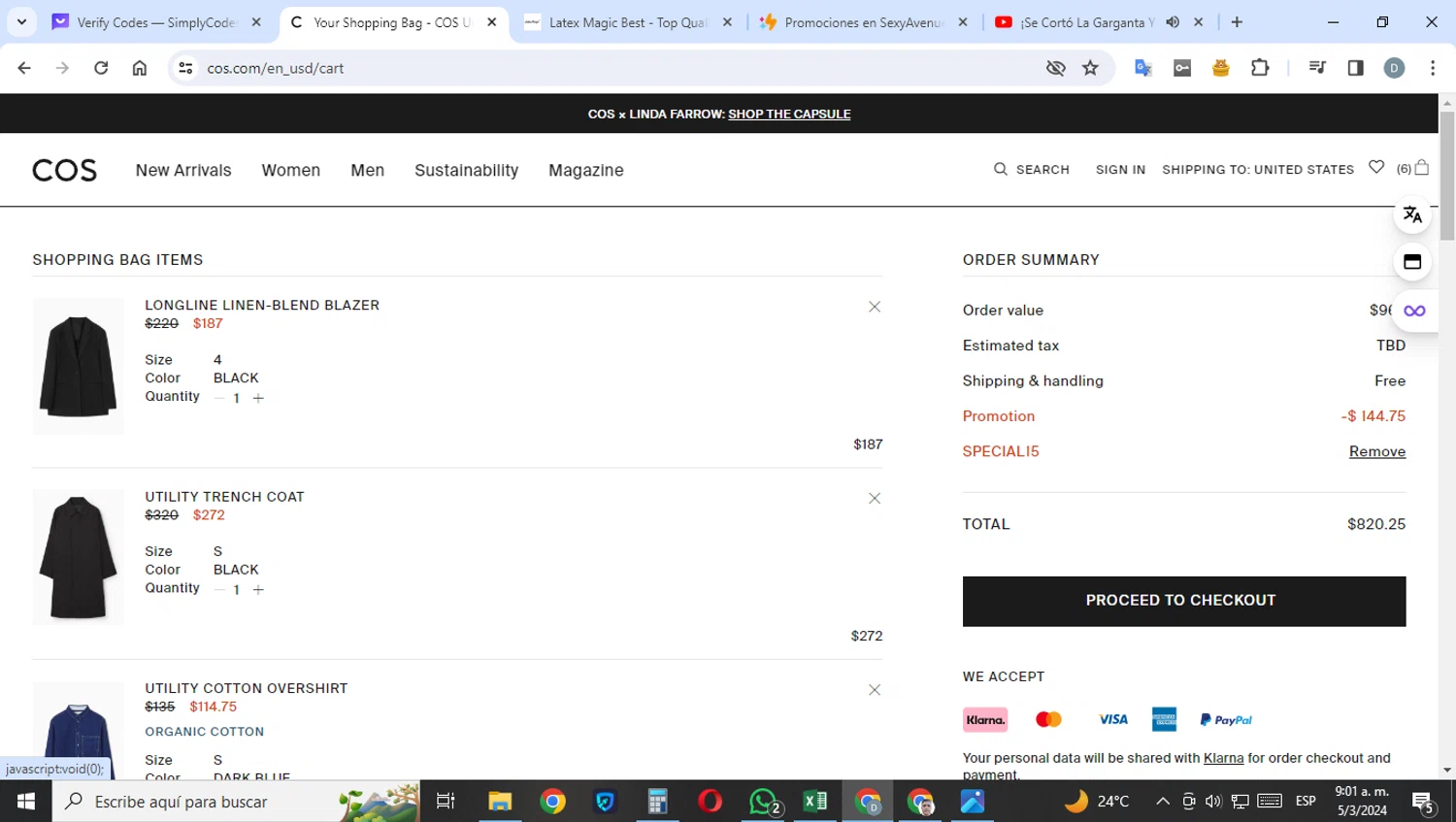
Task: Open Sustainability menu
Action: 467,170
